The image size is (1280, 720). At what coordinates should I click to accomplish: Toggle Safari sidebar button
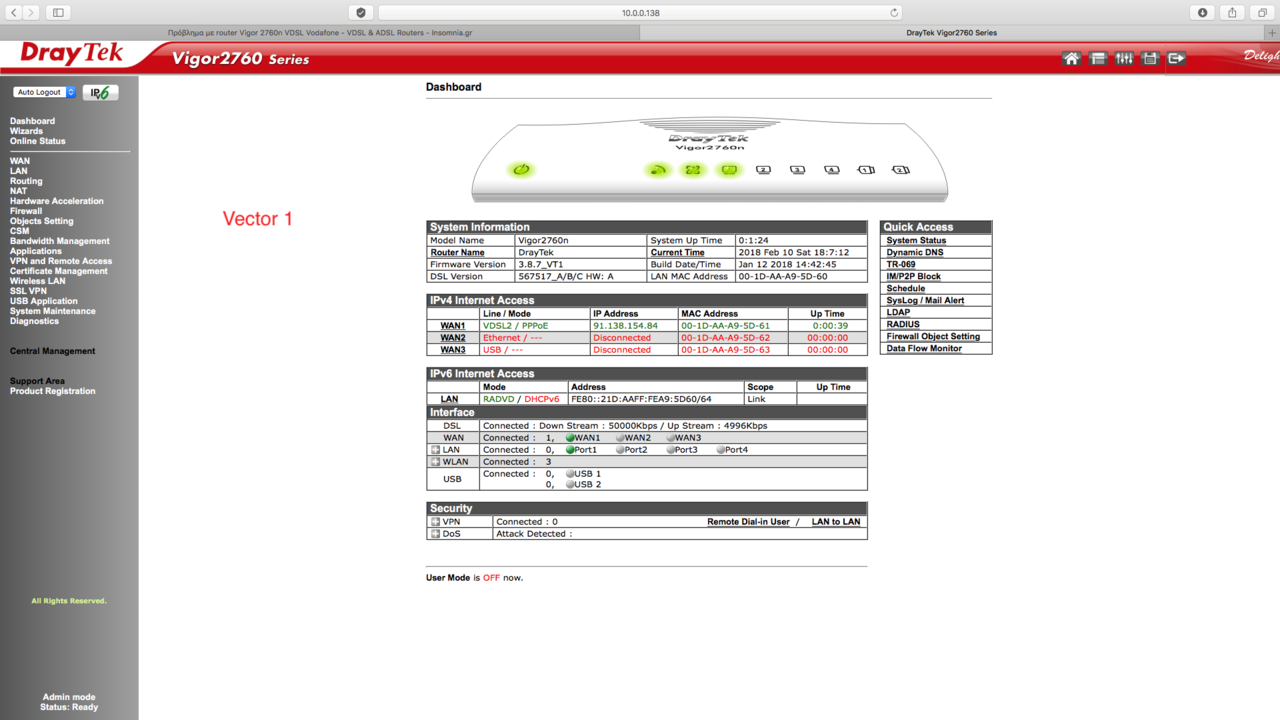pyautogui.click(x=58, y=12)
